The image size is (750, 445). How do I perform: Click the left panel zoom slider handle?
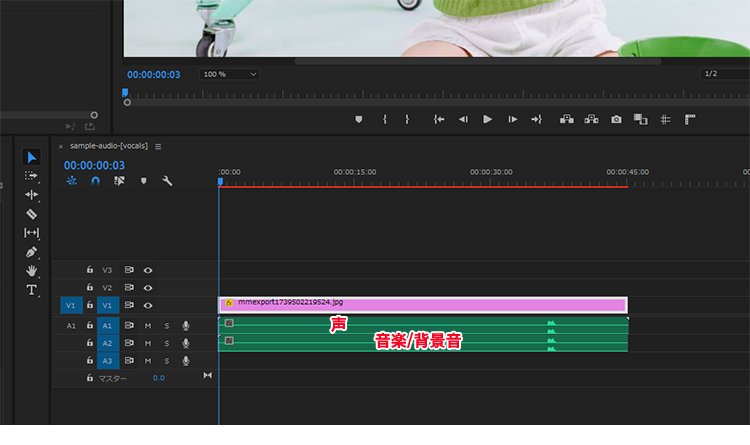click(94, 115)
